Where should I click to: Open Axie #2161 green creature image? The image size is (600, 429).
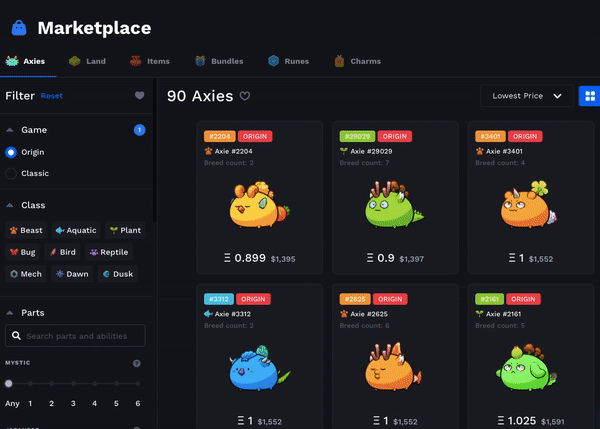[x=527, y=368]
